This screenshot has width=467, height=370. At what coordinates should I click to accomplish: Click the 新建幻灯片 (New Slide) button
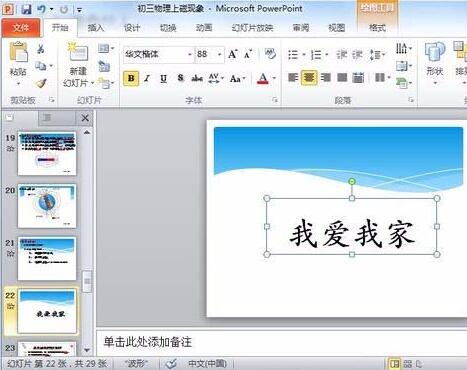point(78,65)
